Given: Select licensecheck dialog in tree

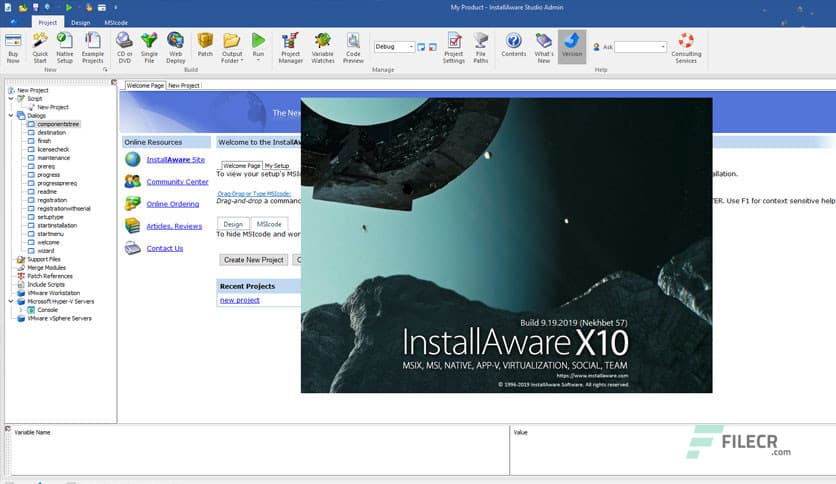Looking at the screenshot, I should coord(53,149).
